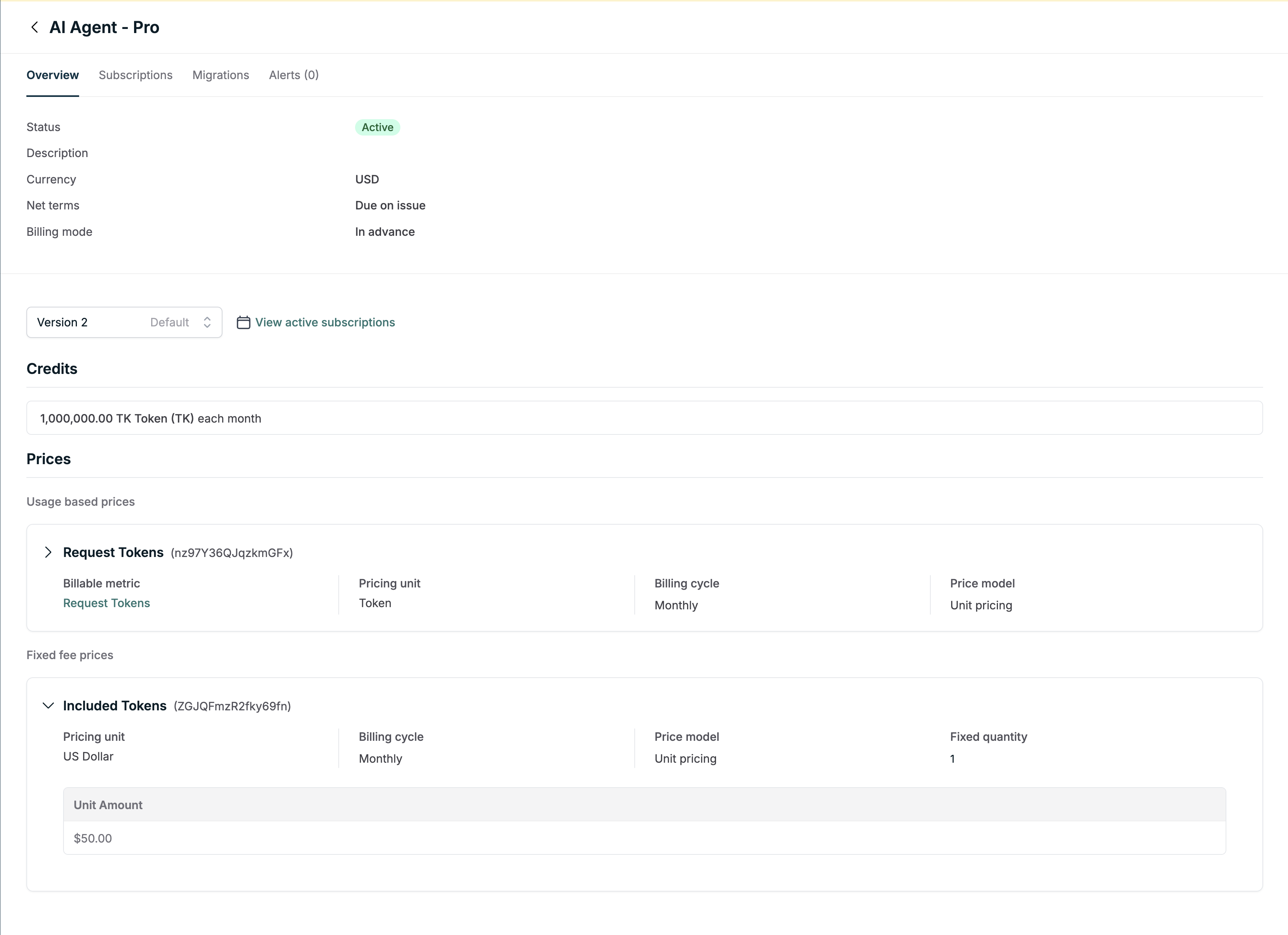Switch to the Overview tab
The width and height of the screenshot is (1288, 935).
click(x=53, y=75)
